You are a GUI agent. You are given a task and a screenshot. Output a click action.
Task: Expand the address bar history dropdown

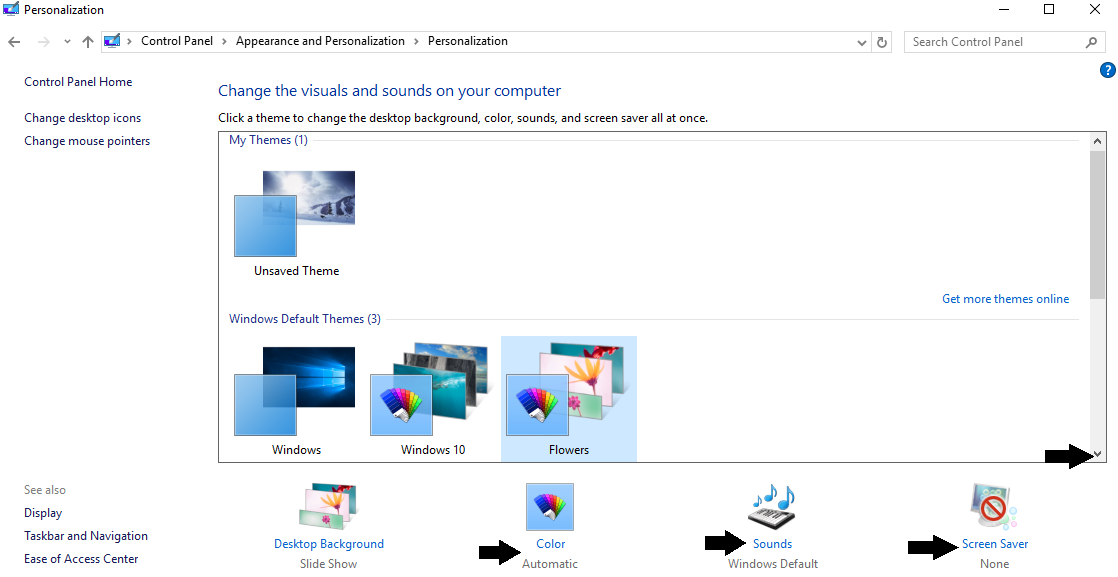[863, 42]
